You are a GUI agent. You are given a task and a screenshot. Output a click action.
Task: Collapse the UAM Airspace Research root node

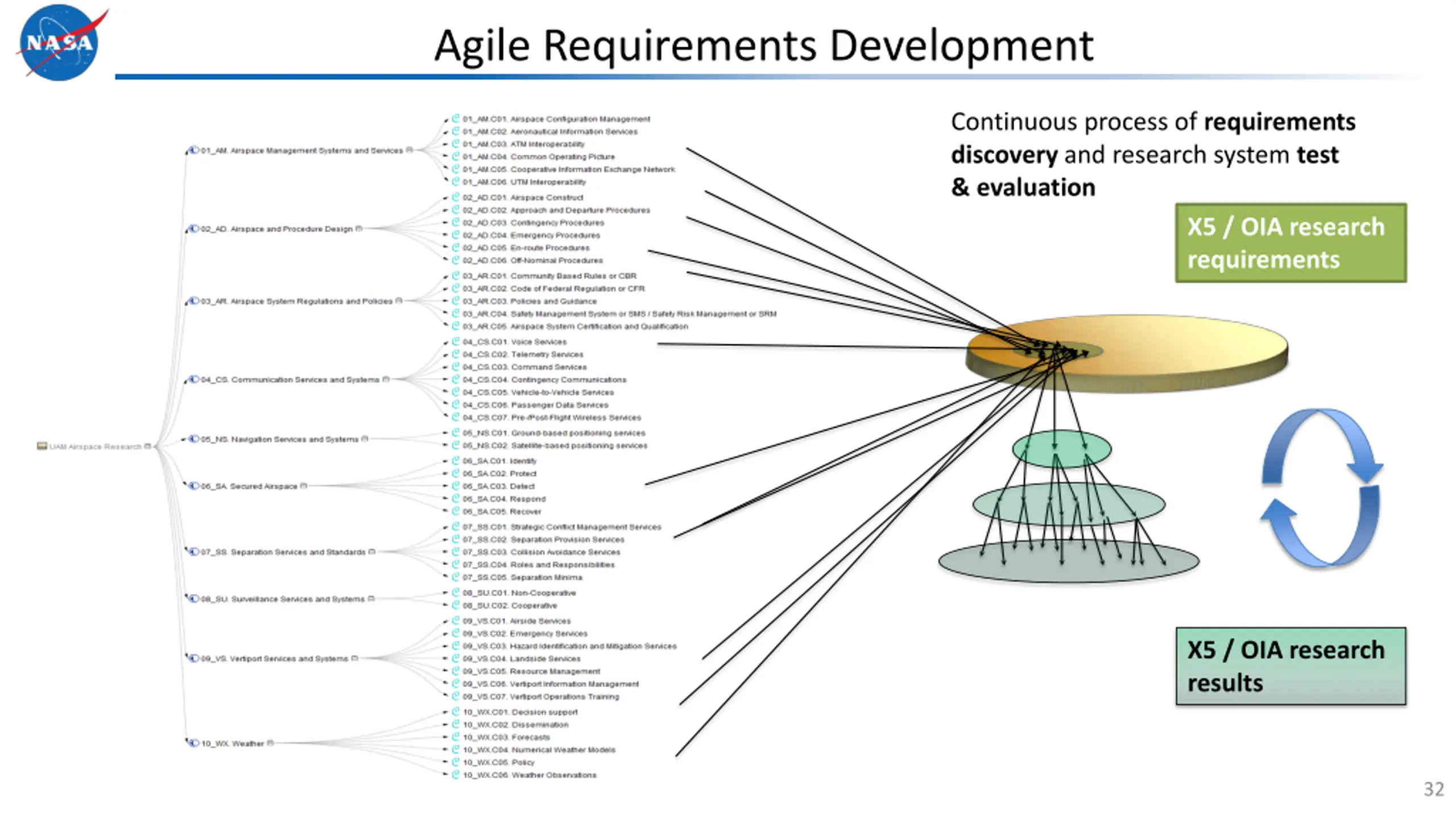pyautogui.click(x=148, y=446)
